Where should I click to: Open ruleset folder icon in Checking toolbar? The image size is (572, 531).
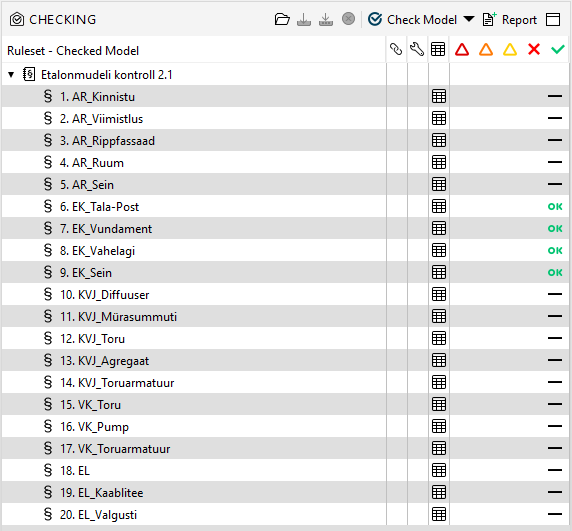click(282, 19)
